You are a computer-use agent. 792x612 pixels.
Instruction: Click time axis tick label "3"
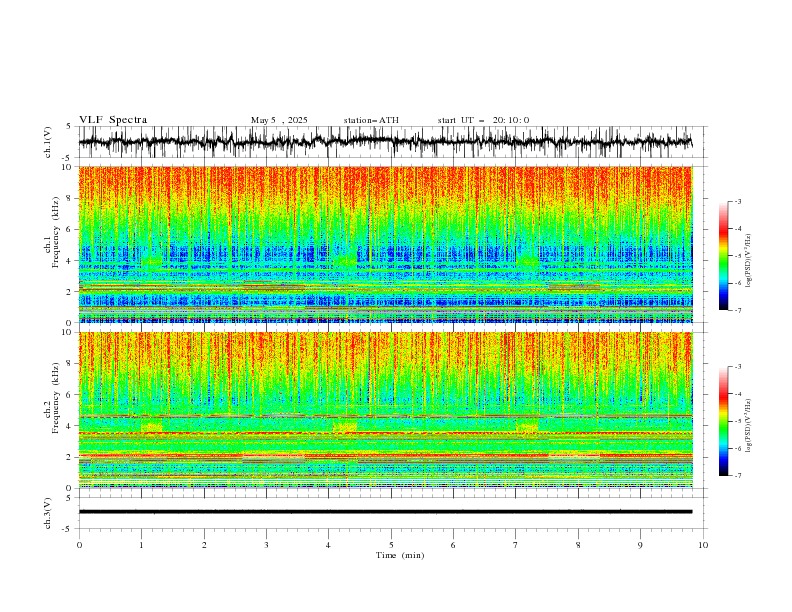coord(266,545)
